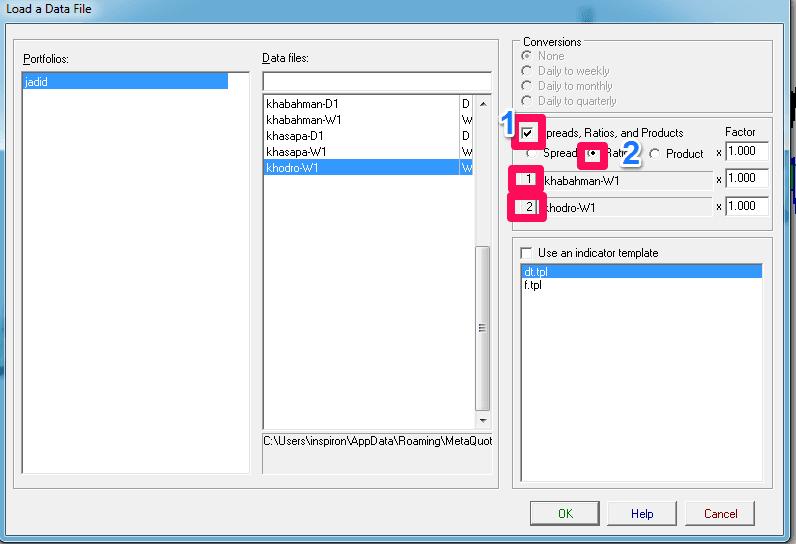The height and width of the screenshot is (544, 796).
Task: Click button 1 to assign first file
Action: (x=527, y=179)
